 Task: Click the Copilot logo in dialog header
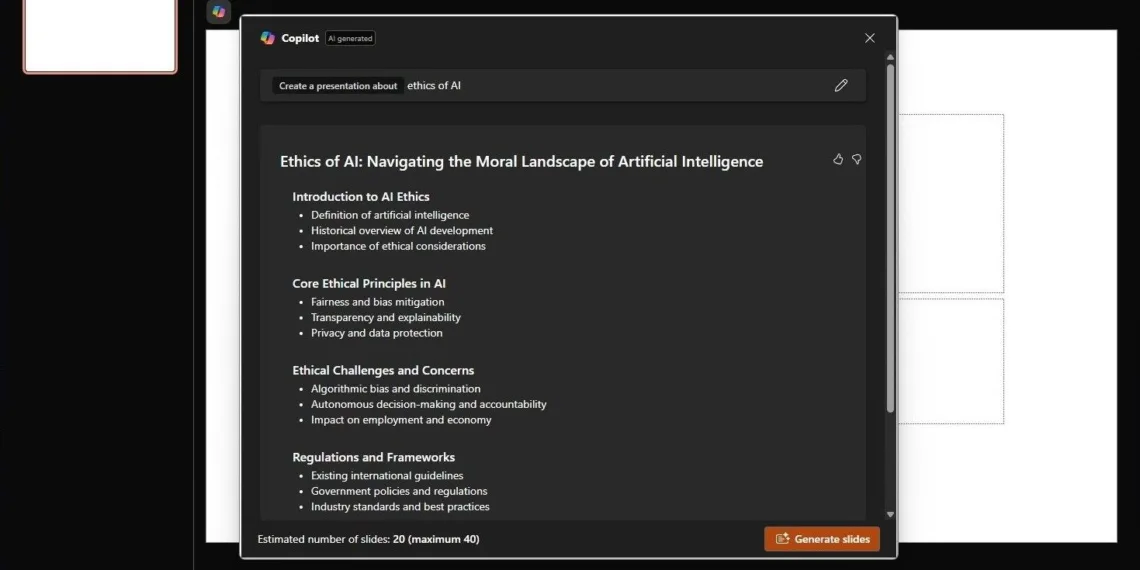(x=268, y=38)
